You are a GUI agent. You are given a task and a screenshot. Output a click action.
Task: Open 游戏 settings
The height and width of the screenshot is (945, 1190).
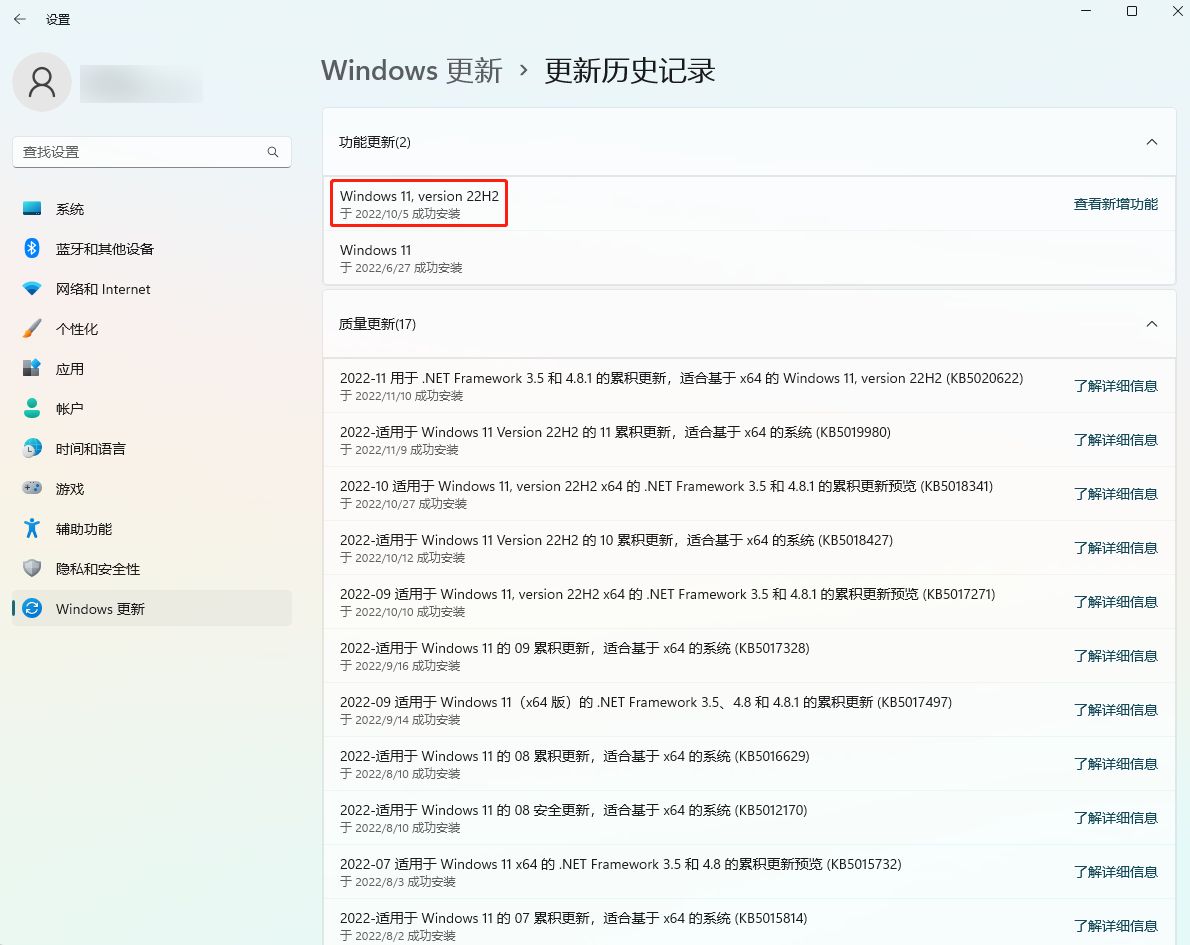(x=152, y=489)
